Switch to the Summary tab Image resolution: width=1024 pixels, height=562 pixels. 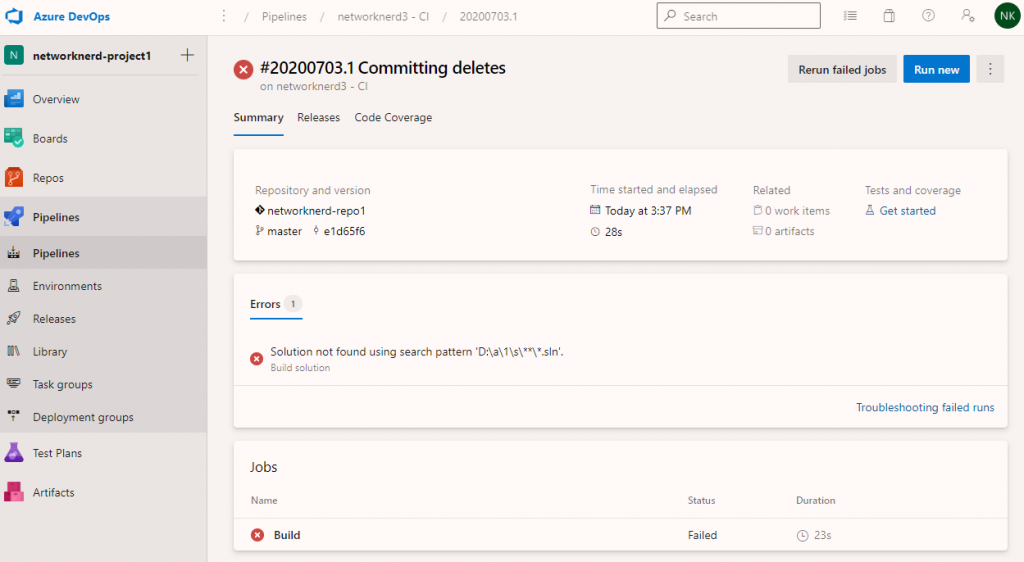(259, 117)
